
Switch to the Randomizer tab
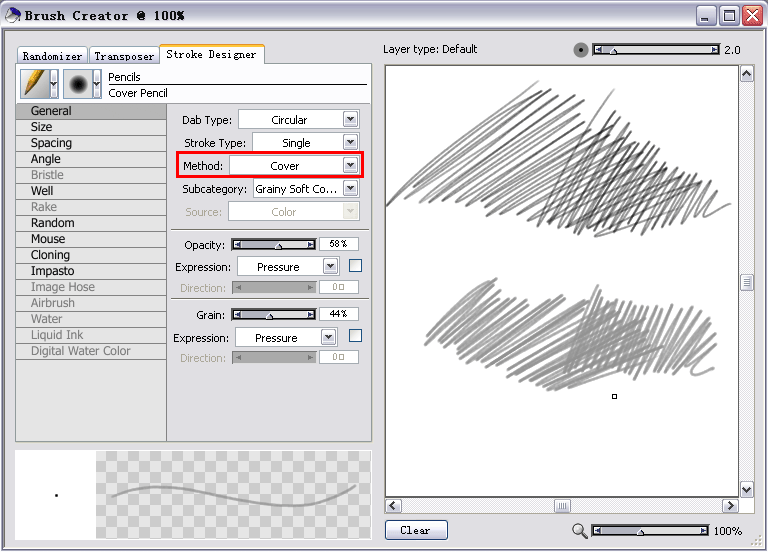tap(52, 56)
